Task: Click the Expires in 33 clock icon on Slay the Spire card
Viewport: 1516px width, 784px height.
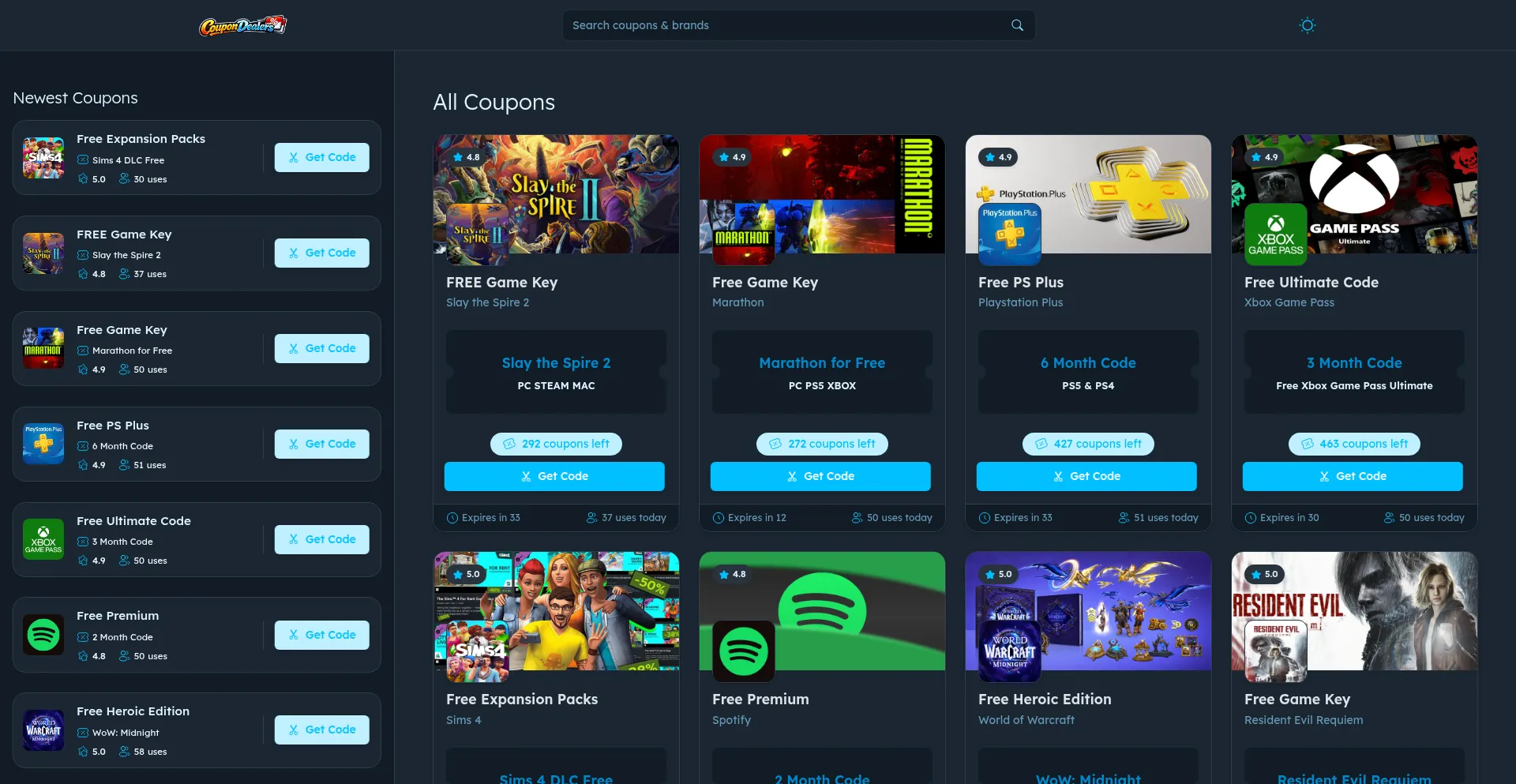Action: pos(452,518)
